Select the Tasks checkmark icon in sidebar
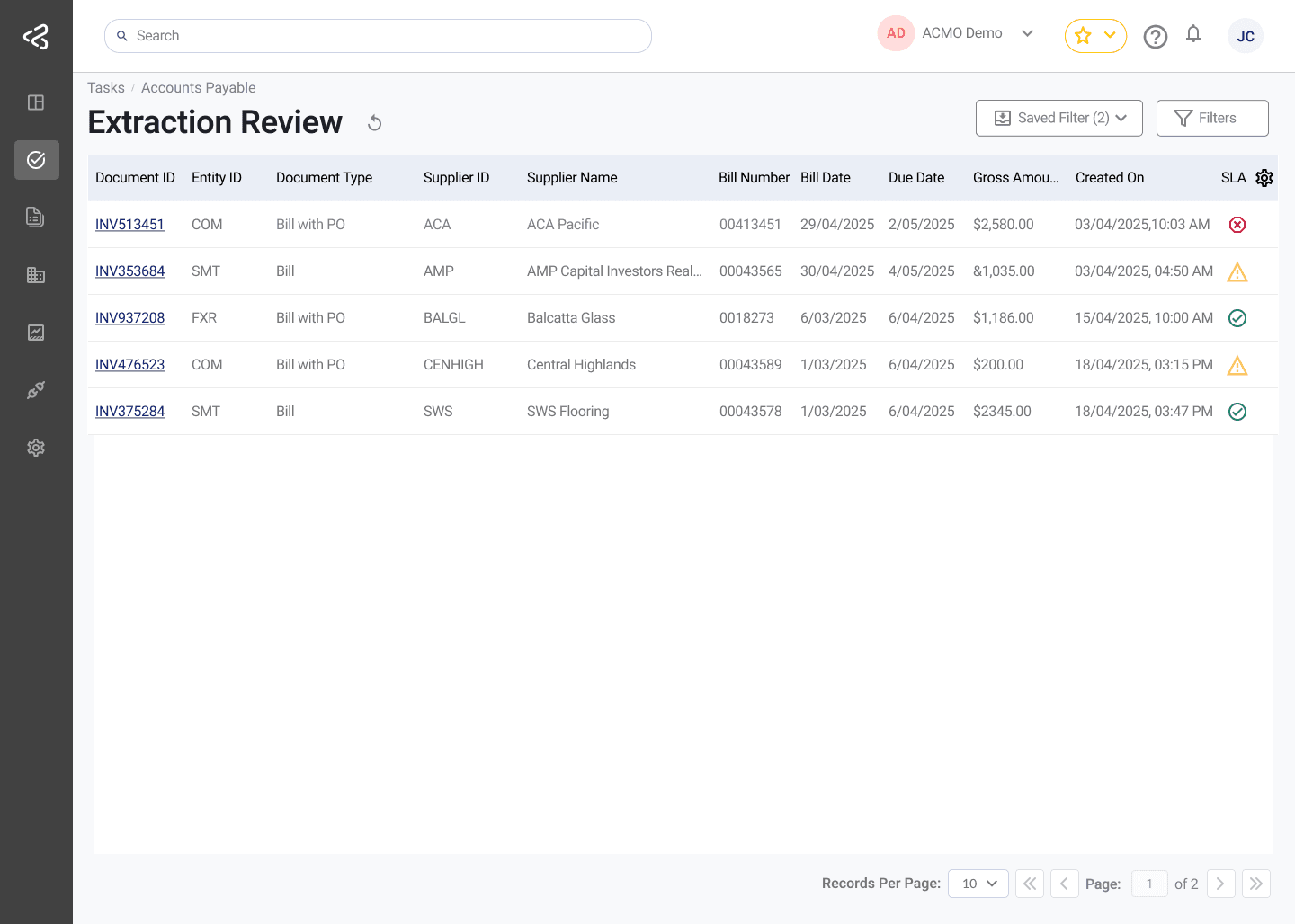The height and width of the screenshot is (924, 1295). (x=36, y=160)
